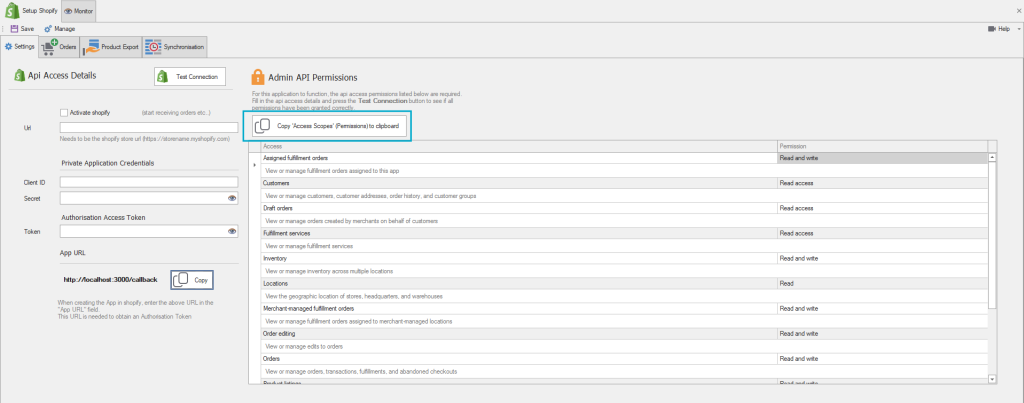1024x403 pixels.
Task: Copy the App URL callback
Action: coord(192,280)
